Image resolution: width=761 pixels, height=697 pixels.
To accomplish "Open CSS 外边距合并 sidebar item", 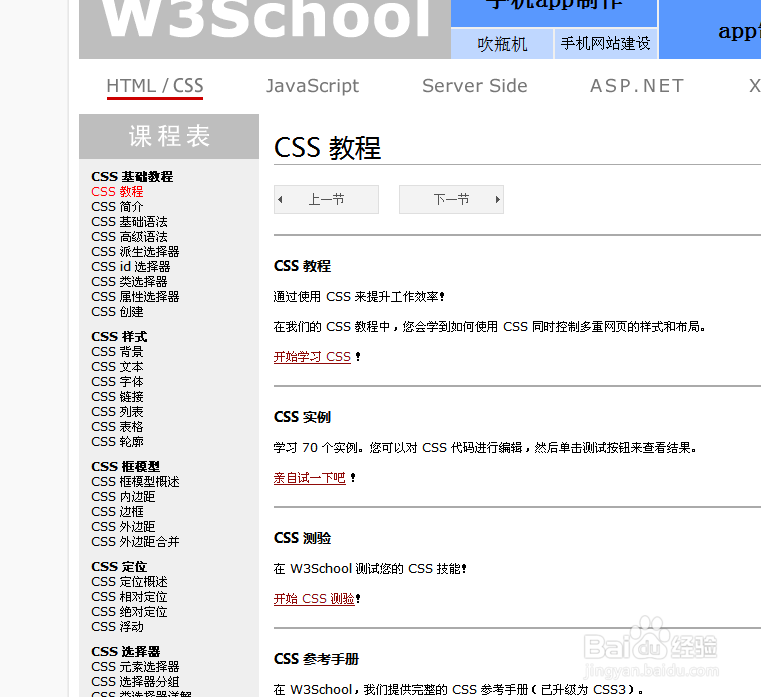I will tap(135, 542).
